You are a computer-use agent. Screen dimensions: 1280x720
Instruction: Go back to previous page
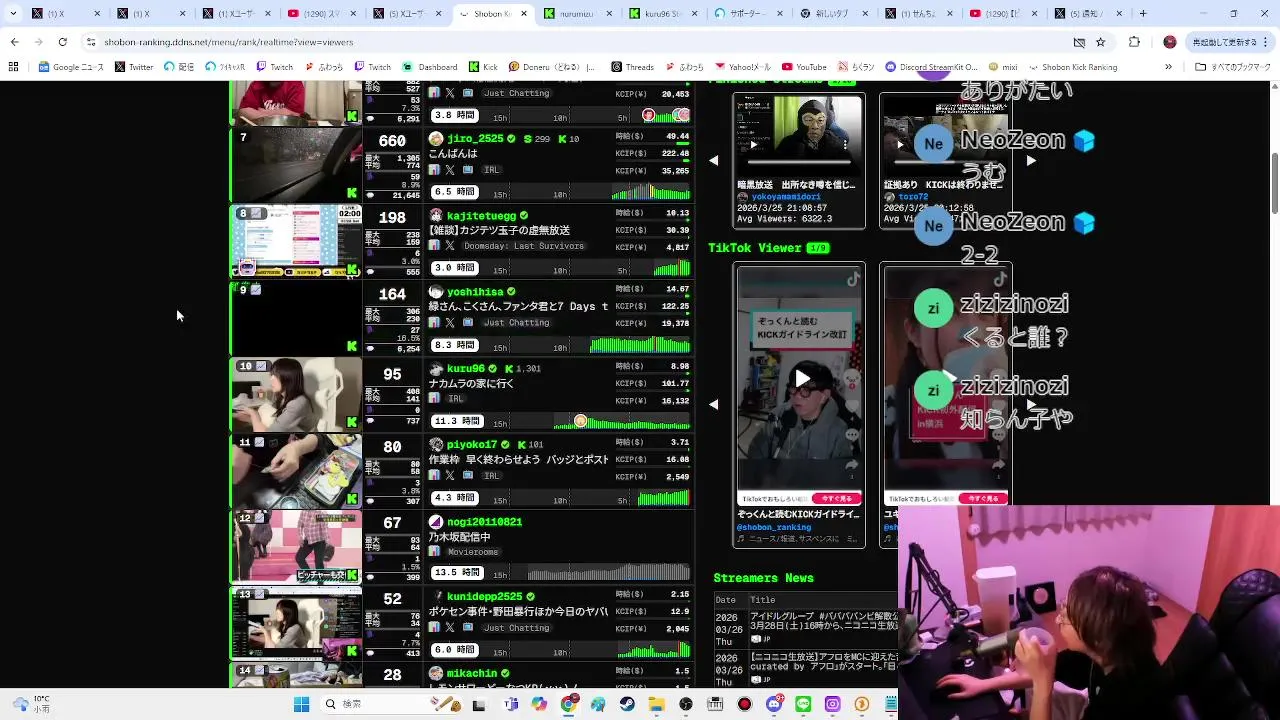coord(14,42)
